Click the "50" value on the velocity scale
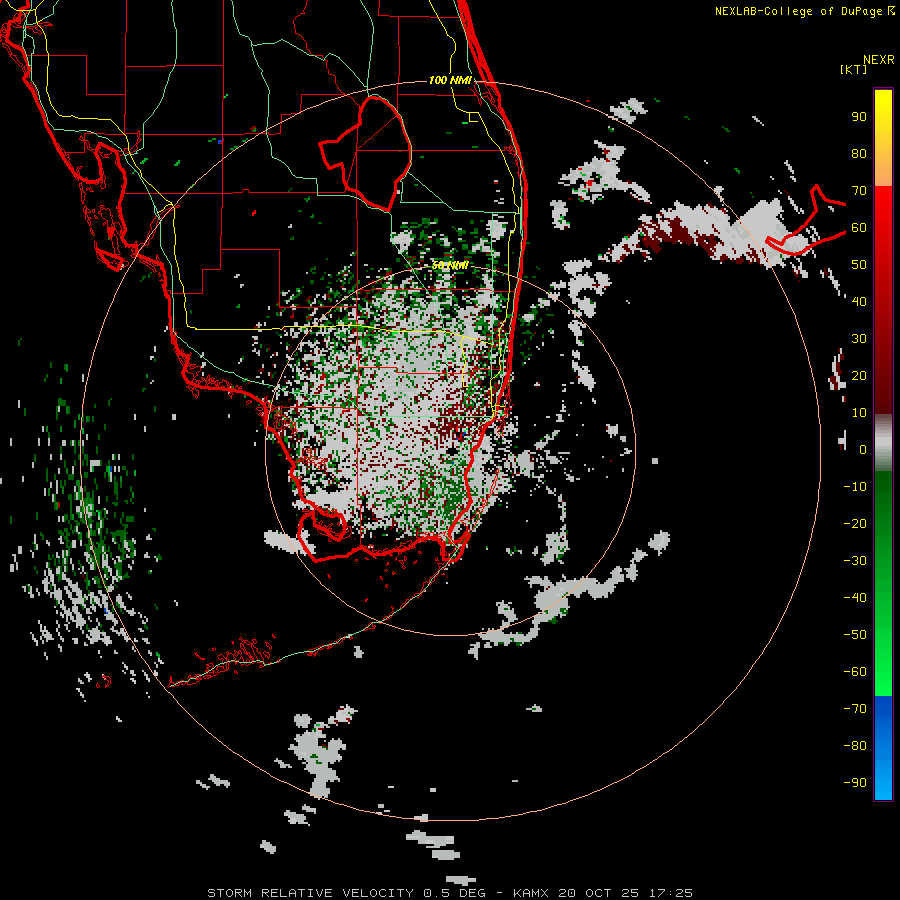 pos(859,265)
